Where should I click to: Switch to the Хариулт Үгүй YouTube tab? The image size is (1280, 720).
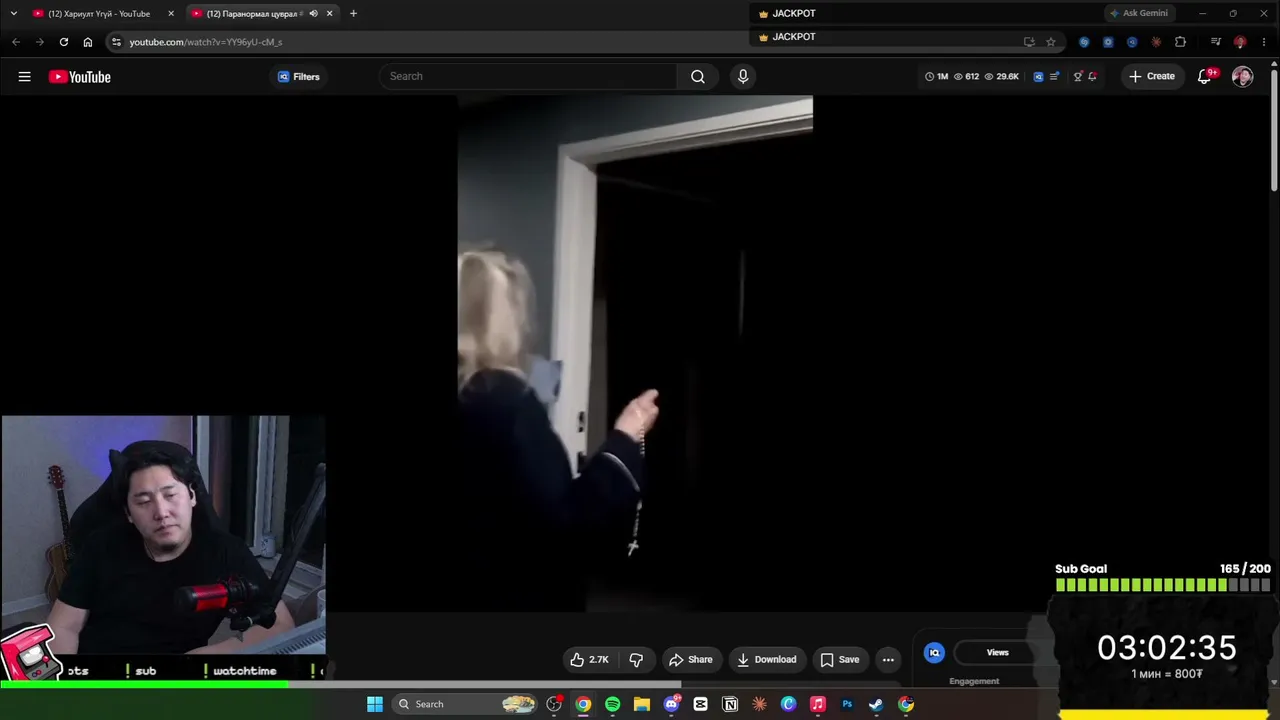pyautogui.click(x=100, y=14)
